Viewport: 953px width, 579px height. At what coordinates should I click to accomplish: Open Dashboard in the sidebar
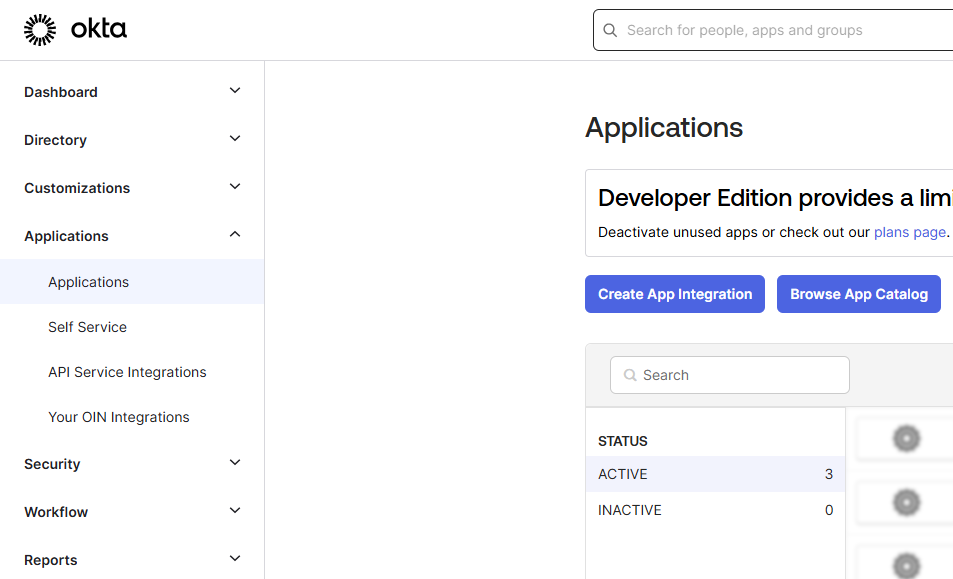click(61, 92)
